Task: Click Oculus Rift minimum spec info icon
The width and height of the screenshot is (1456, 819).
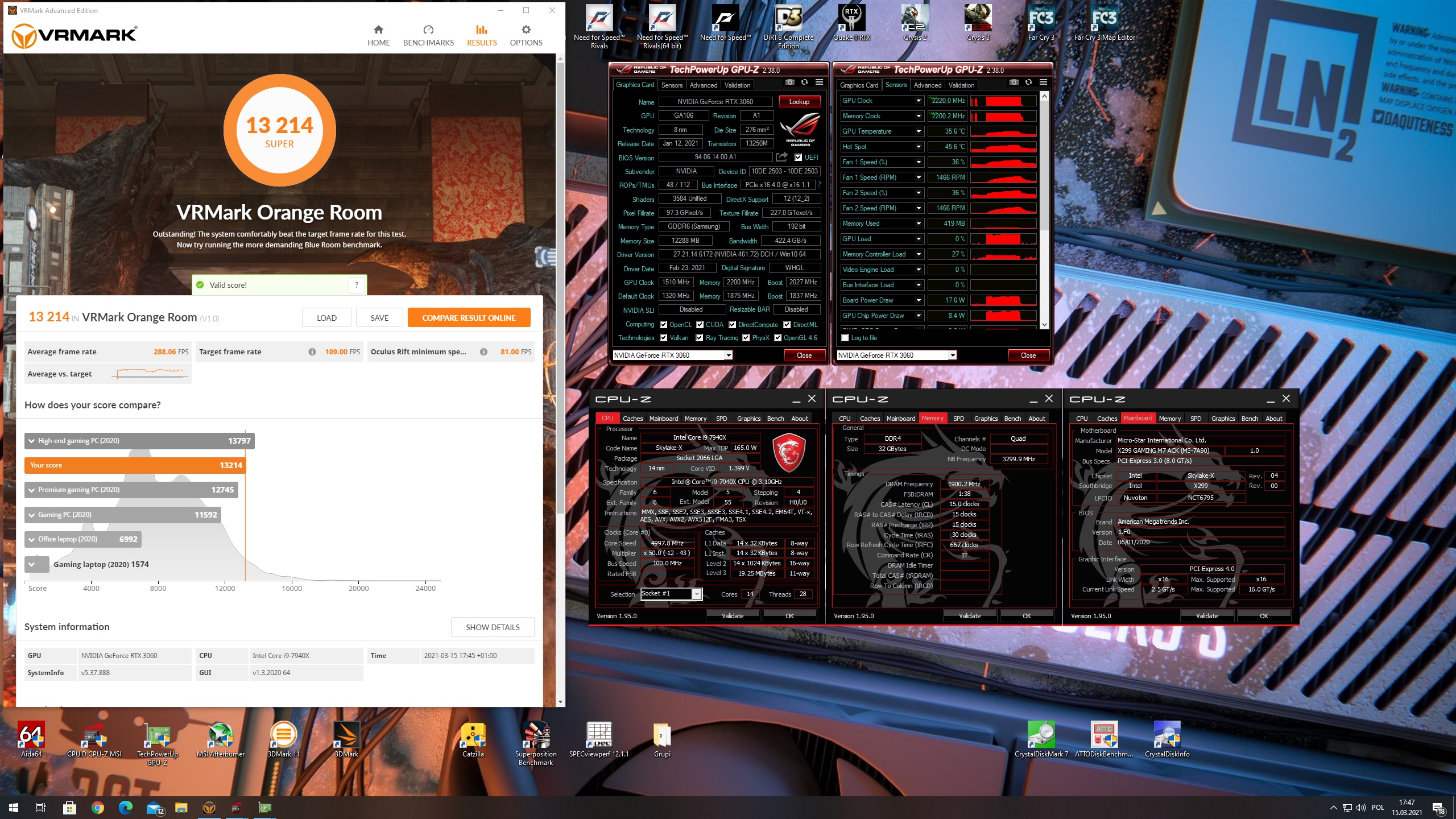Action: coord(483,352)
